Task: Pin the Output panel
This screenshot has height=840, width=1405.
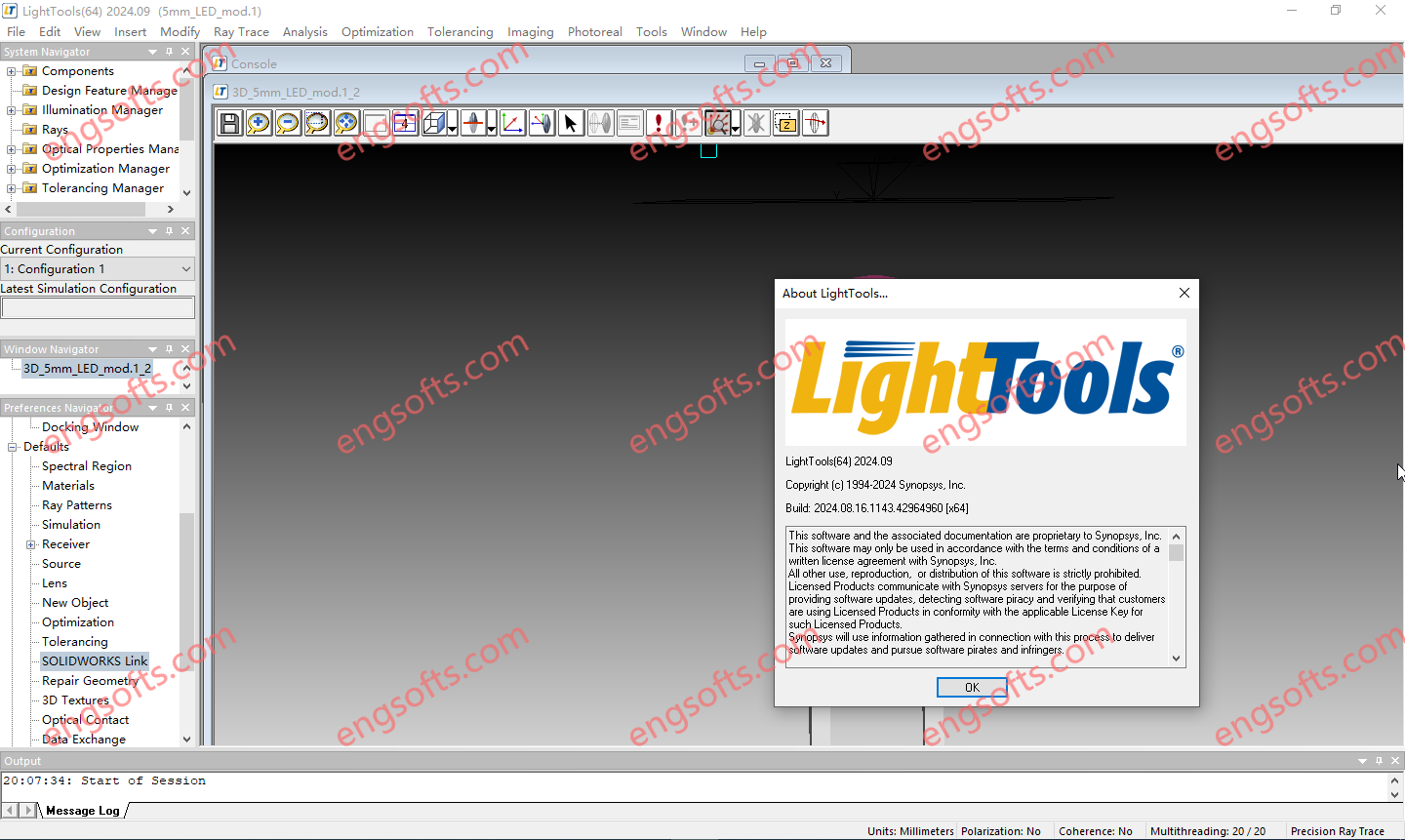Action: pos(1379,761)
